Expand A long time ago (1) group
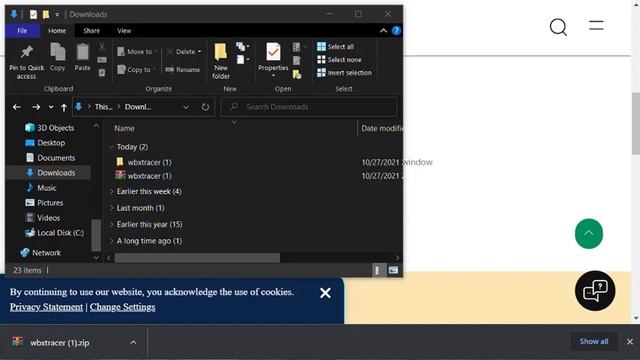The height and width of the screenshot is (360, 640). [x=111, y=241]
